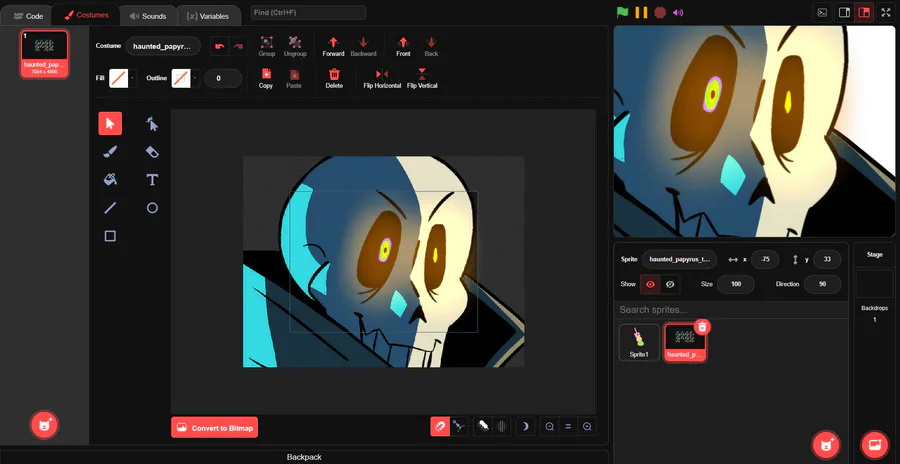Pause the project with orange button
Screen dimensions: 900x464
641,13
